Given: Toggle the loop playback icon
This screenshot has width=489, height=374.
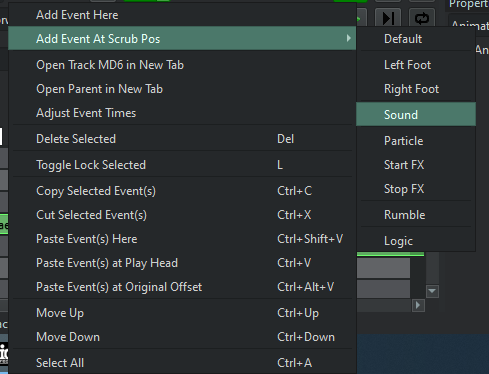Looking at the screenshot, I should point(422,18).
